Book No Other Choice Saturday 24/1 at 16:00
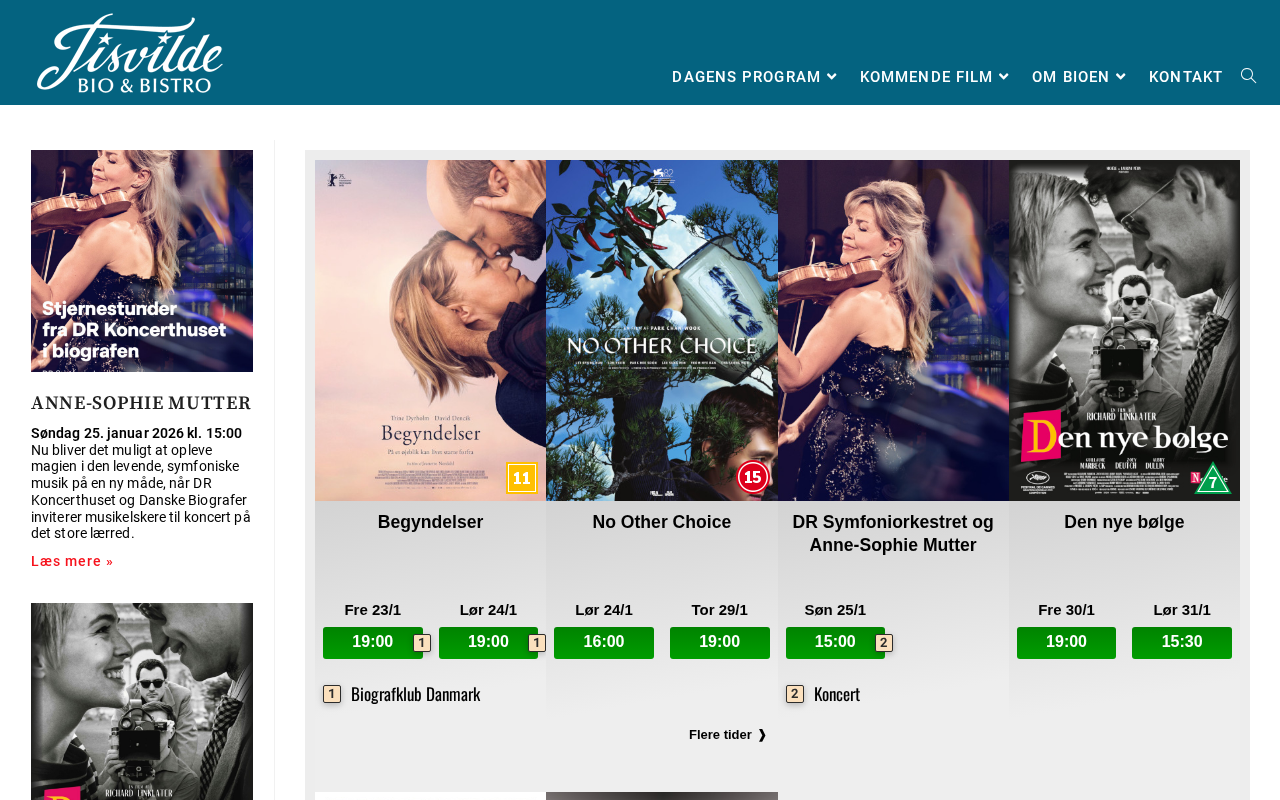Screen dimensions: 1280x800 pos(604,643)
